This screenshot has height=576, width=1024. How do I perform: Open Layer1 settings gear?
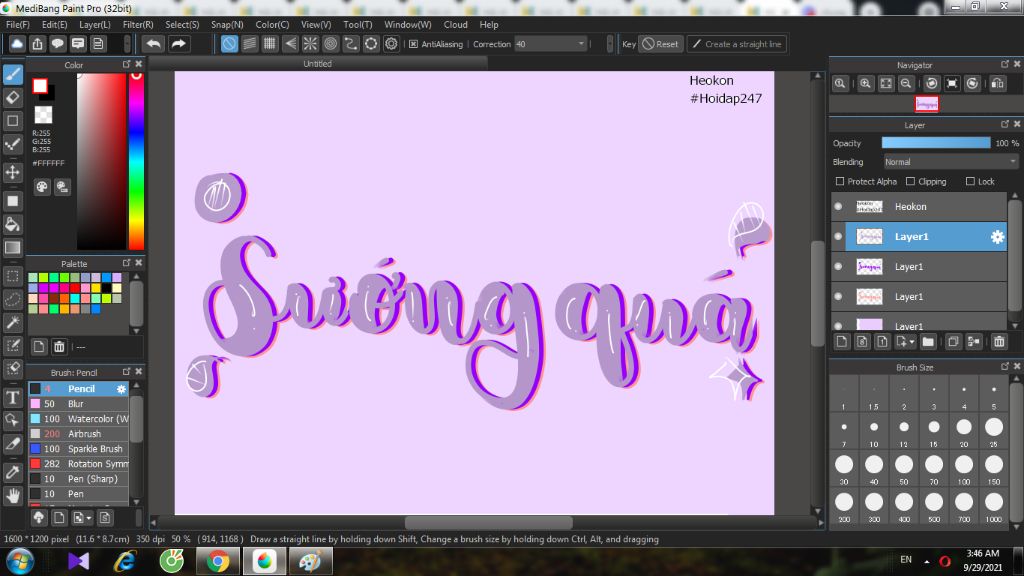pos(997,237)
